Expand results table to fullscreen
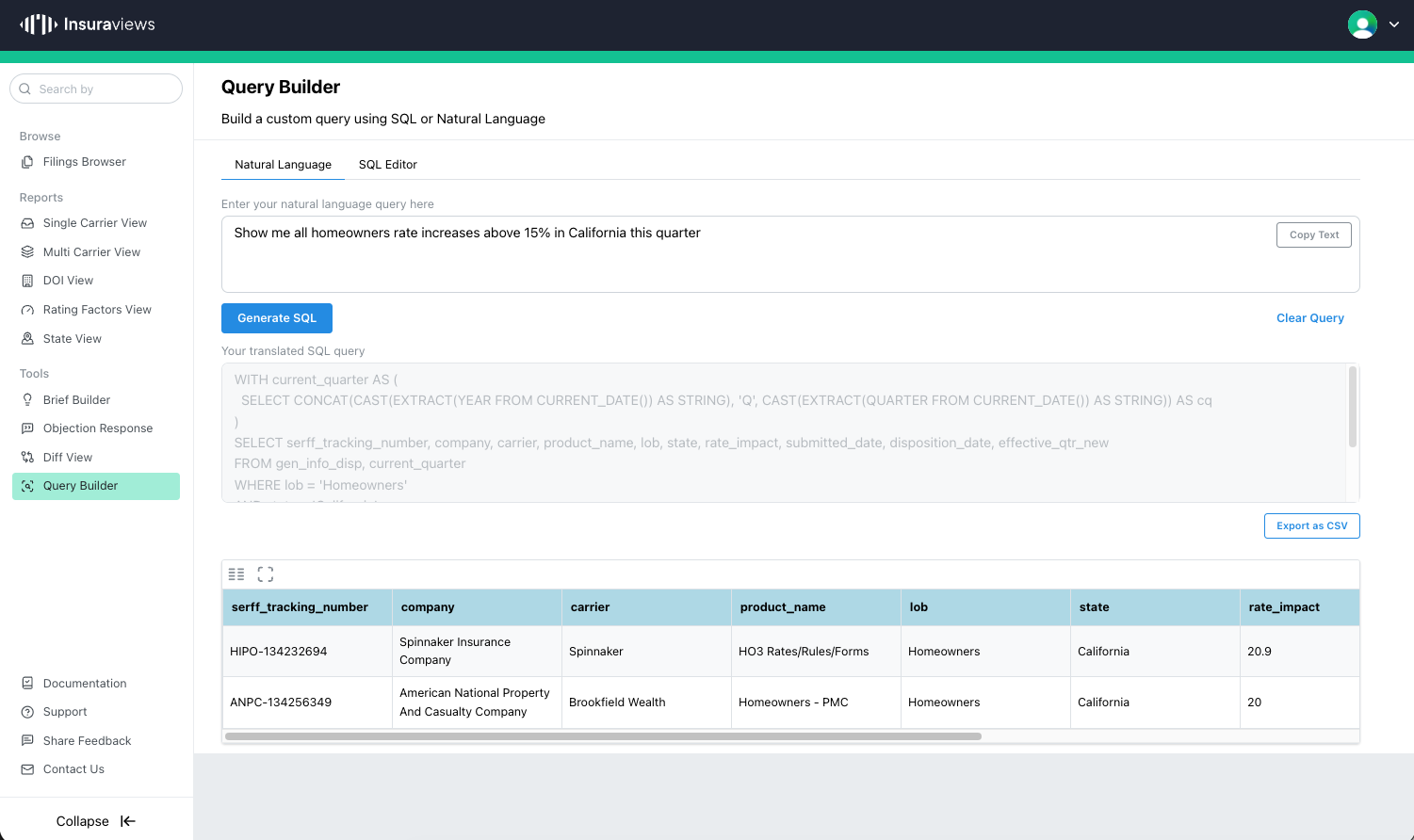1414x840 pixels. (266, 574)
